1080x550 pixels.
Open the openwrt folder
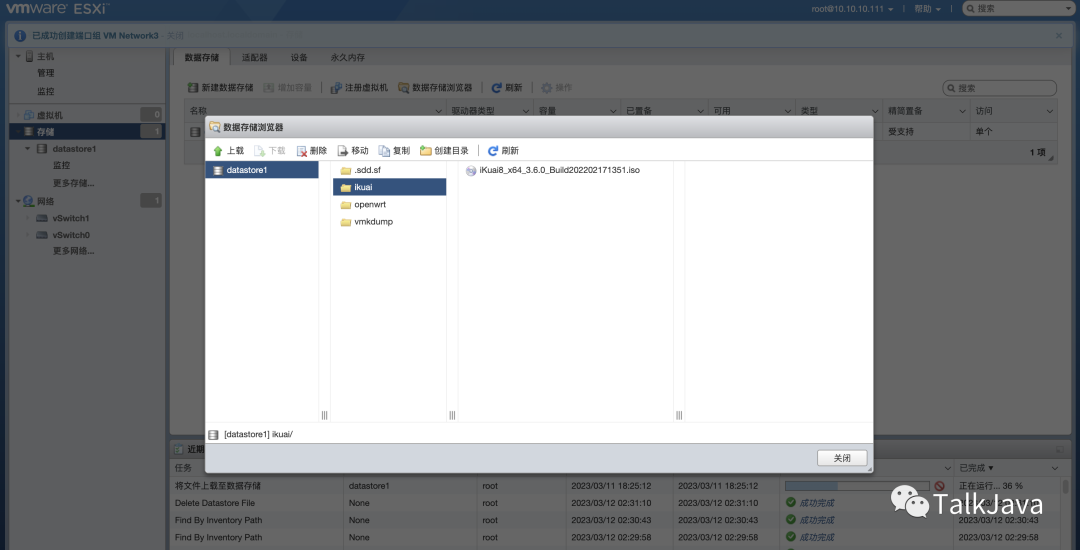coord(369,205)
